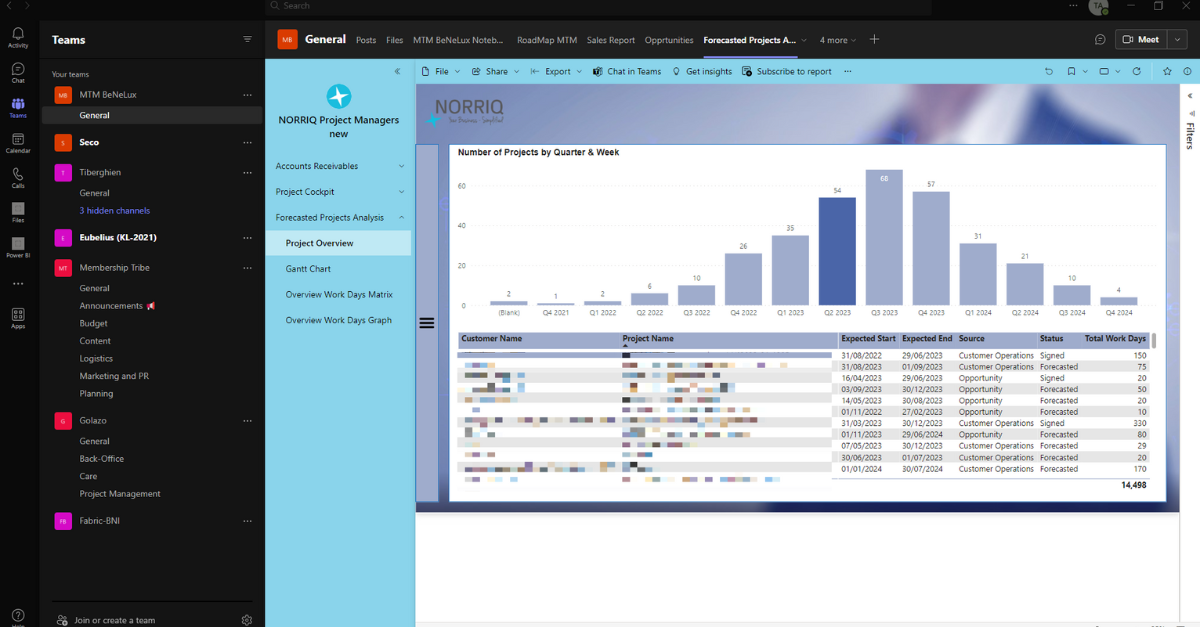Open Files app in the left rail

pyautogui.click(x=18, y=212)
